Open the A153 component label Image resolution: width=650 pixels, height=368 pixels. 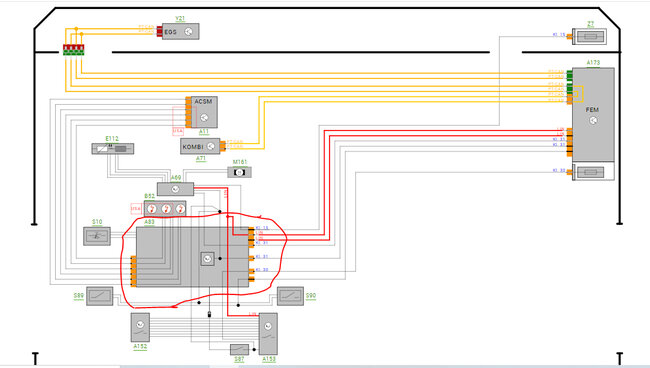(x=269, y=360)
